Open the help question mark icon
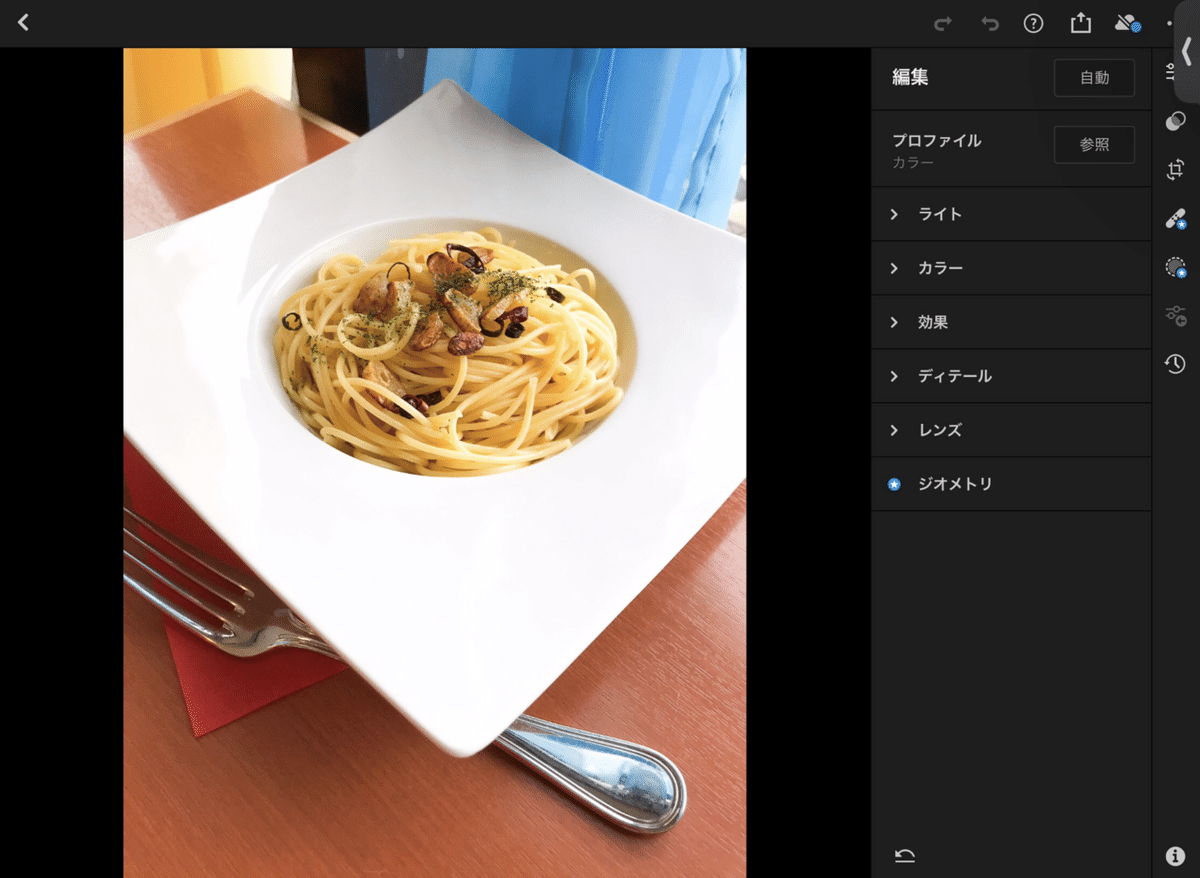1200x878 pixels. (1033, 23)
